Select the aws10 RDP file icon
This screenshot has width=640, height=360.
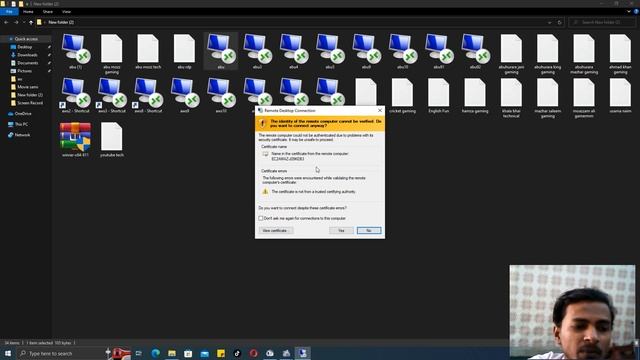point(221,95)
